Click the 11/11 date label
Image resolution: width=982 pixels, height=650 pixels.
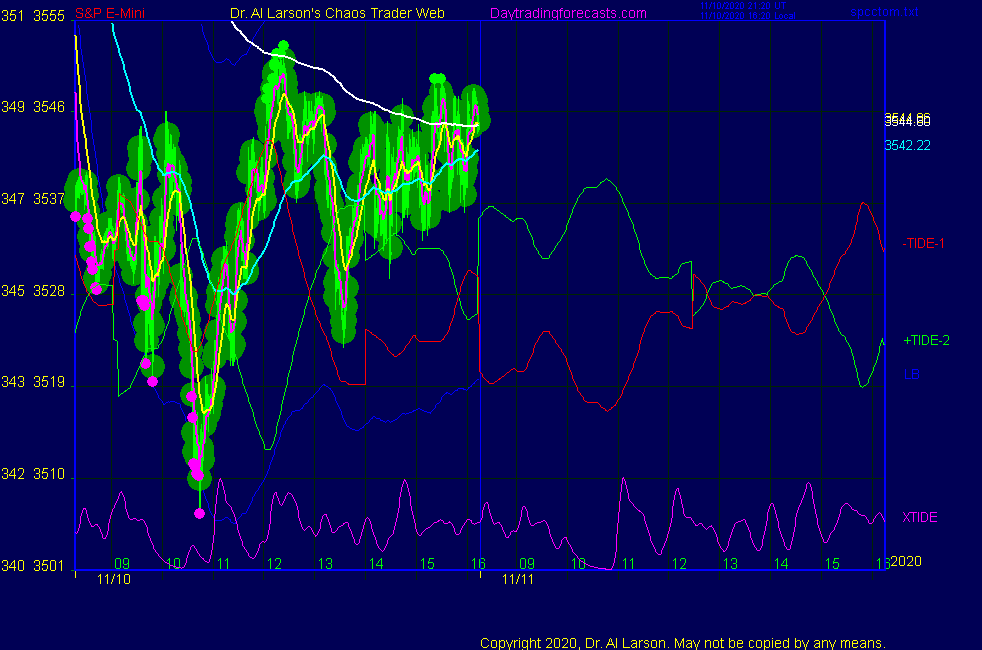[518, 579]
